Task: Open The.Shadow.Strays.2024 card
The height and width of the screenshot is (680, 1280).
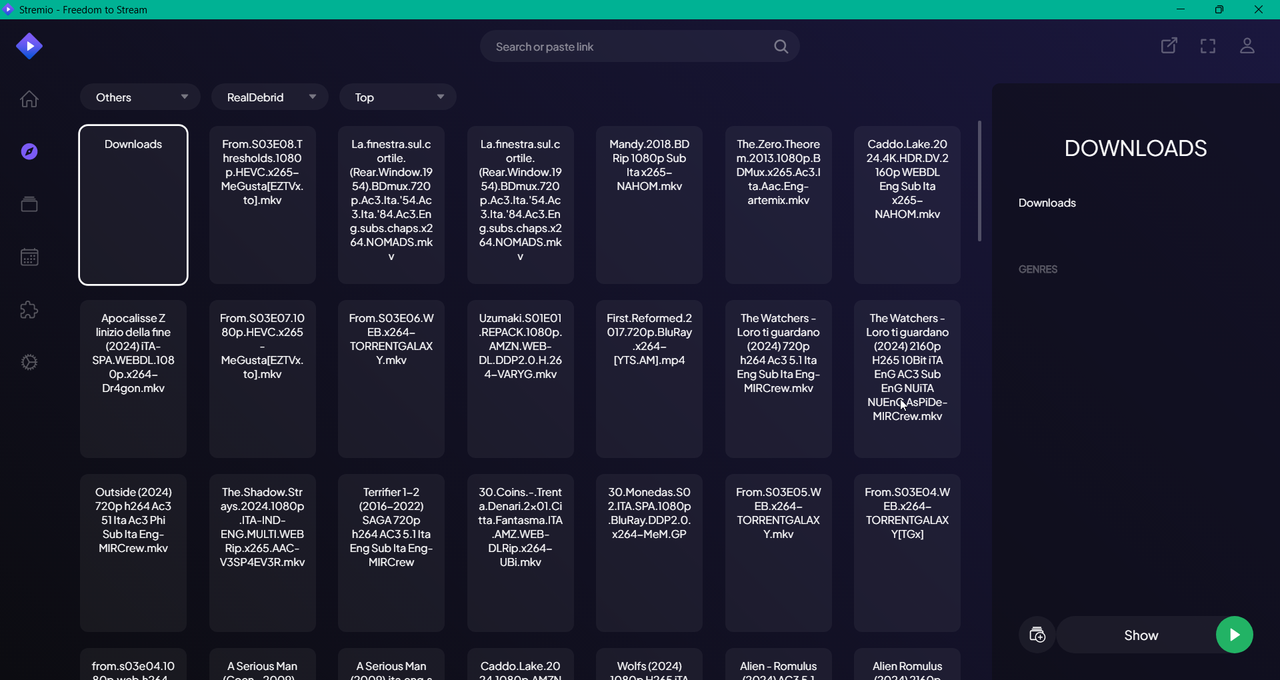Action: (x=263, y=553)
